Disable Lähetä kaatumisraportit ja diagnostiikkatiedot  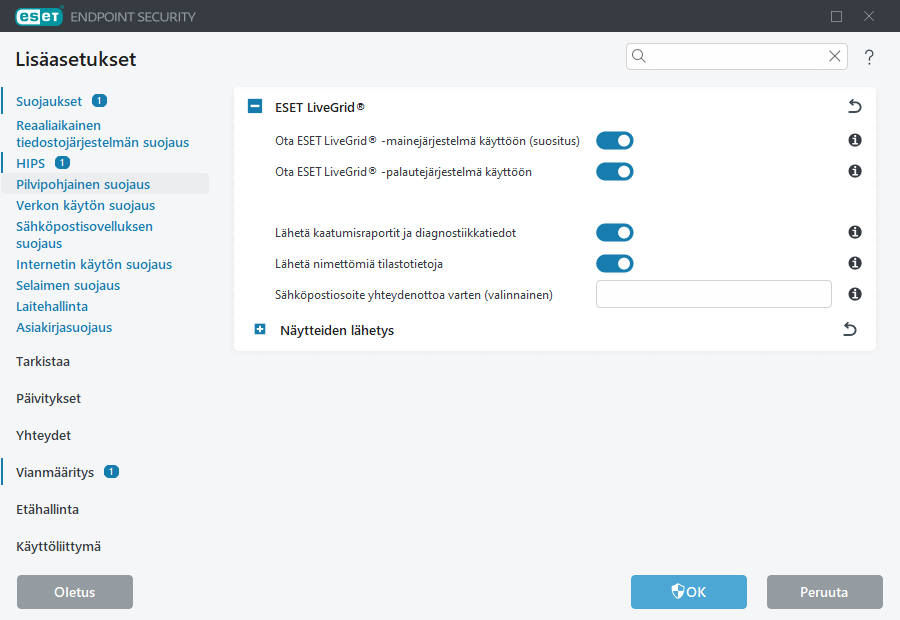pos(615,232)
